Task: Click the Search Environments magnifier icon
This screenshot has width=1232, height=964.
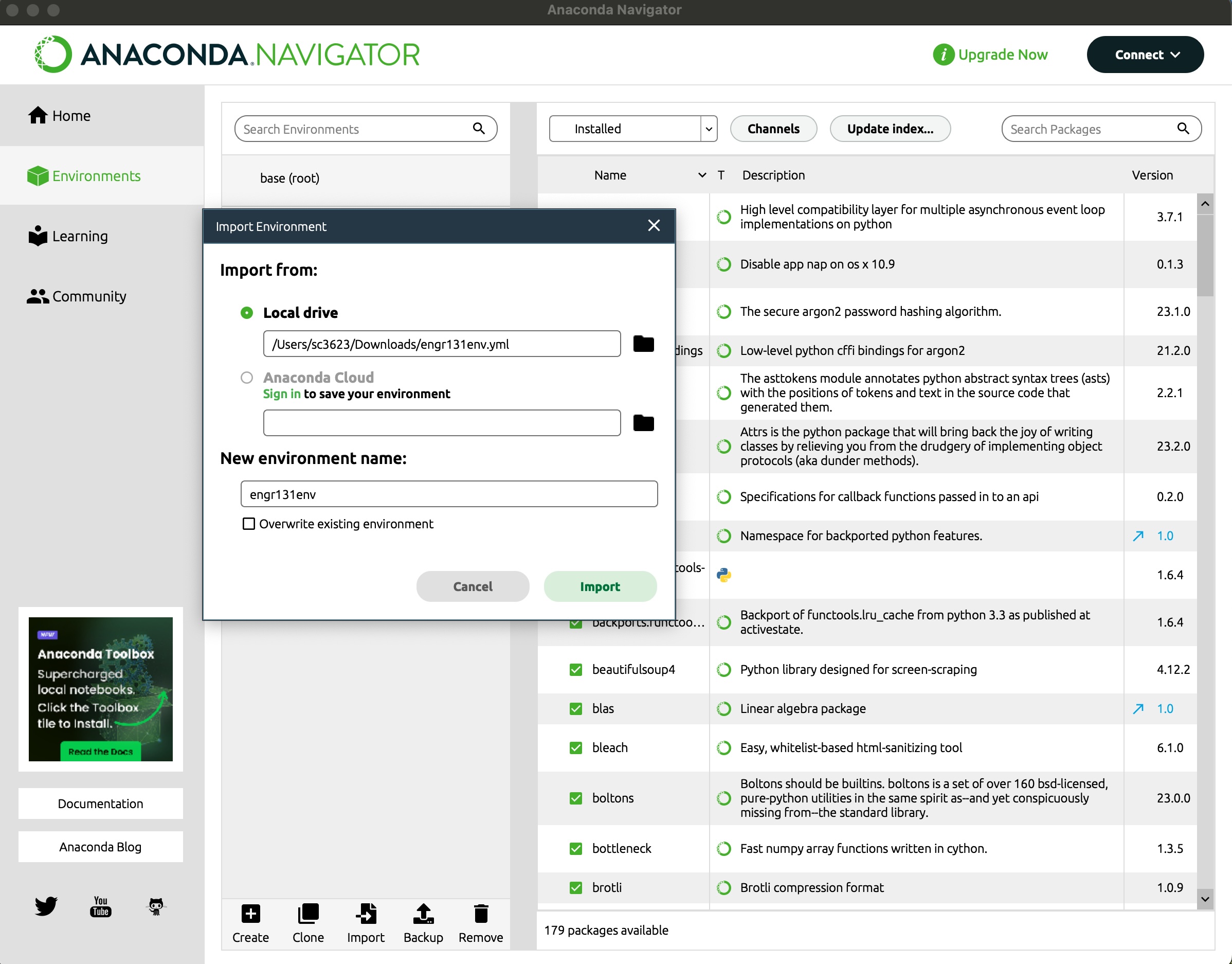Action: tap(479, 129)
